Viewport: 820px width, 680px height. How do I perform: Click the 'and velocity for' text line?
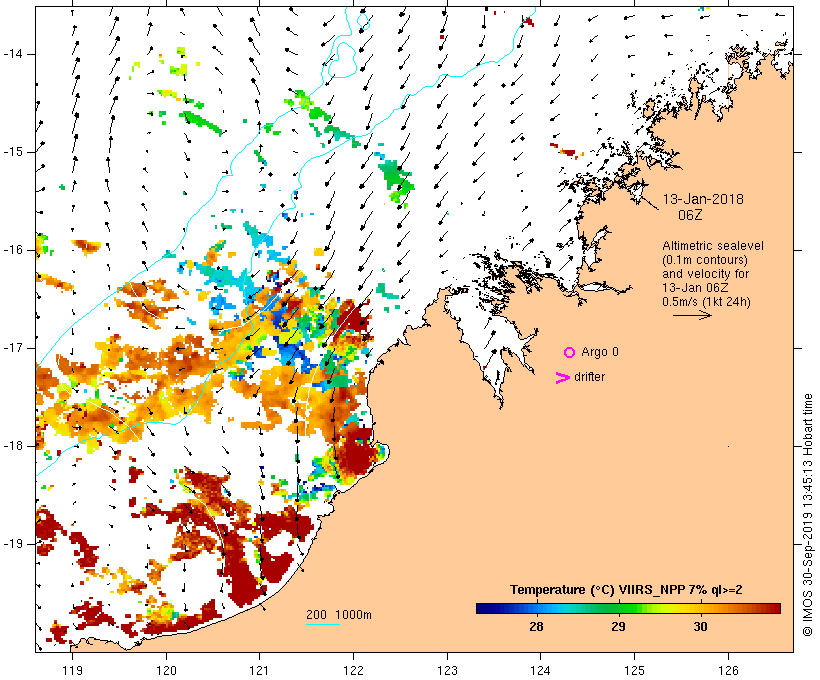[x=705, y=274]
